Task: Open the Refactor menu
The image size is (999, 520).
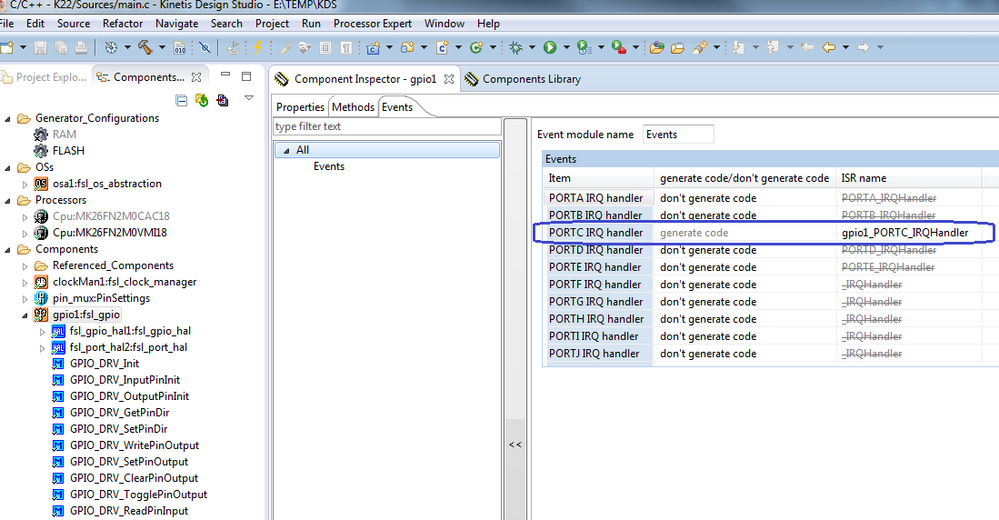Action: 122,24
